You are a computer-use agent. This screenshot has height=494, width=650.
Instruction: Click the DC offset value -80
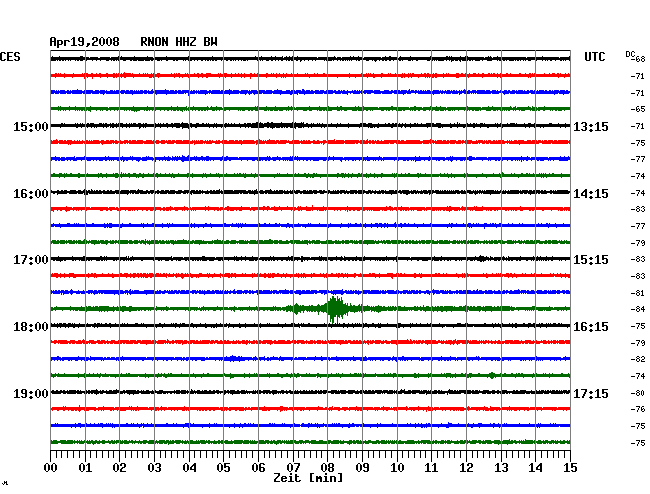[638, 393]
